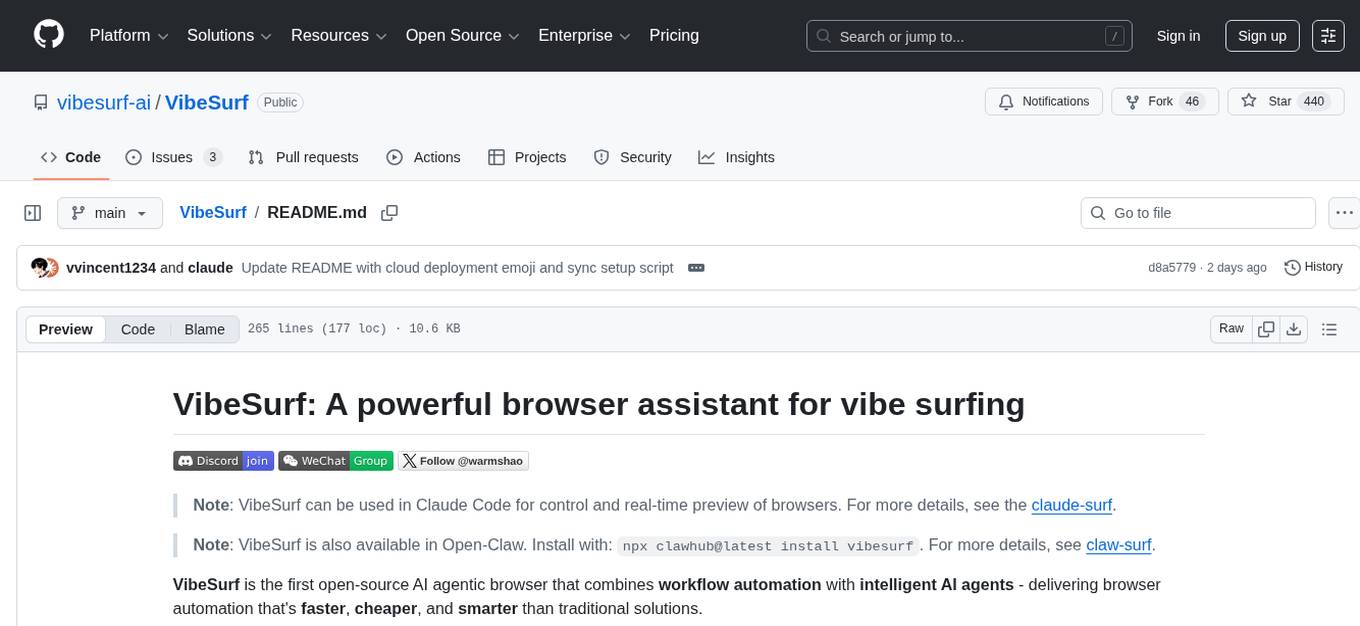The image size is (1360, 626).
Task: Copy the README.md file path
Action: click(389, 212)
